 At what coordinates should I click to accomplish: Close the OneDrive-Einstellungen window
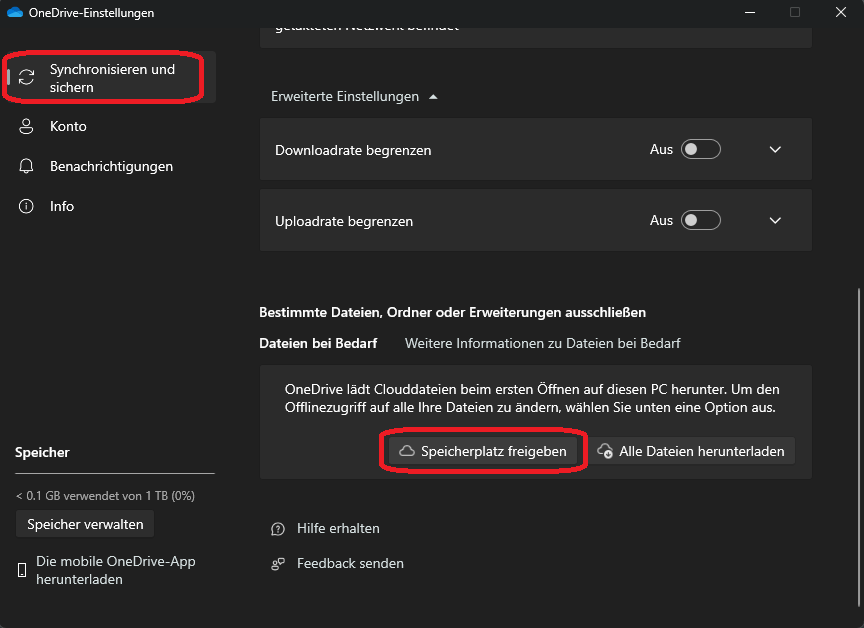tap(841, 12)
